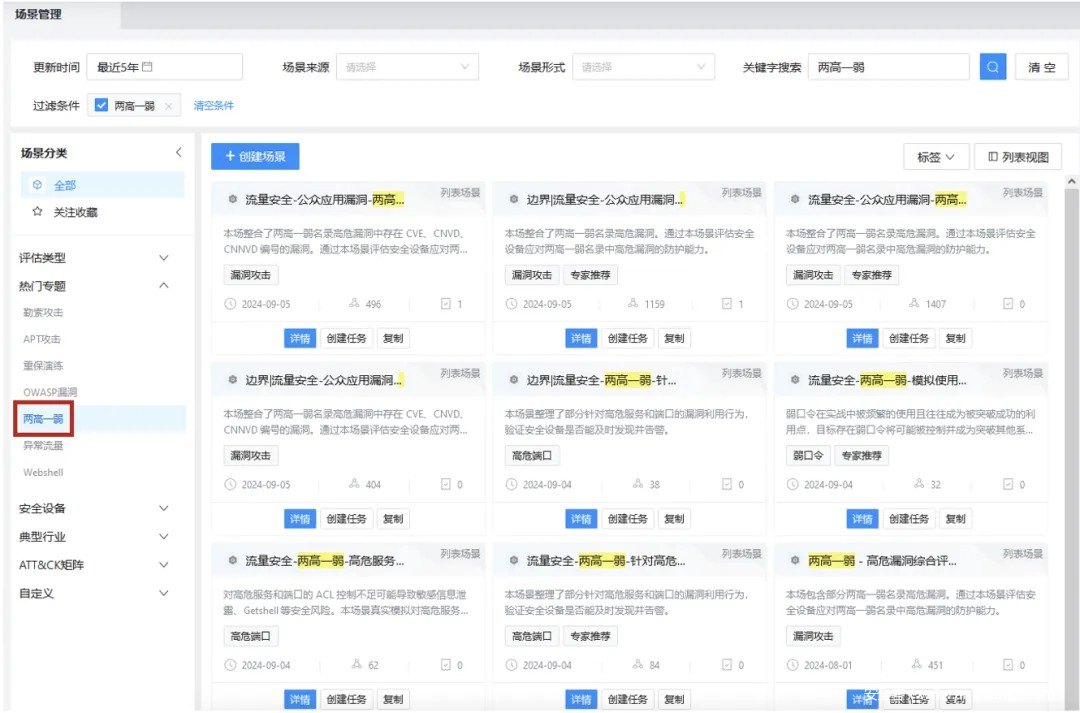Click the star icon beside 关注收藏
The height and width of the screenshot is (713, 1080).
tap(37, 212)
